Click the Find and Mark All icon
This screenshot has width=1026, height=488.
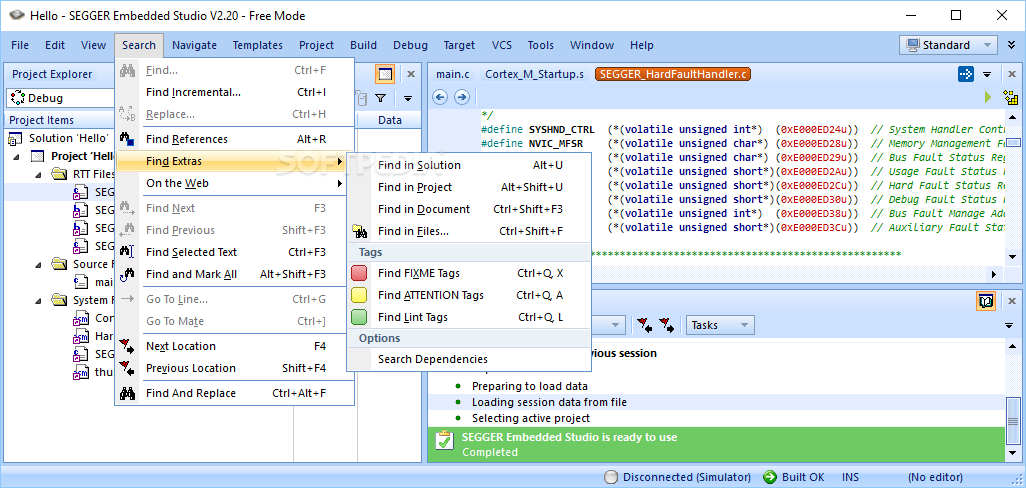(x=127, y=274)
